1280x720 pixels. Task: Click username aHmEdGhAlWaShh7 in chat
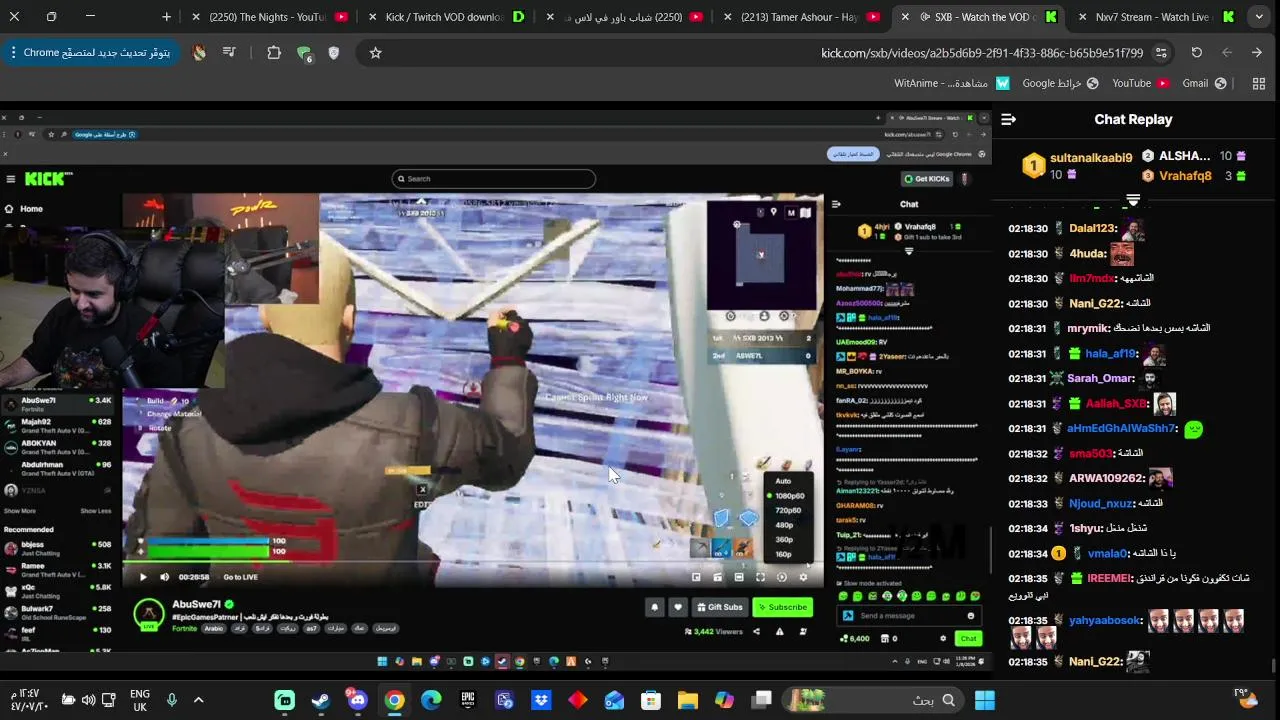[1121, 428]
